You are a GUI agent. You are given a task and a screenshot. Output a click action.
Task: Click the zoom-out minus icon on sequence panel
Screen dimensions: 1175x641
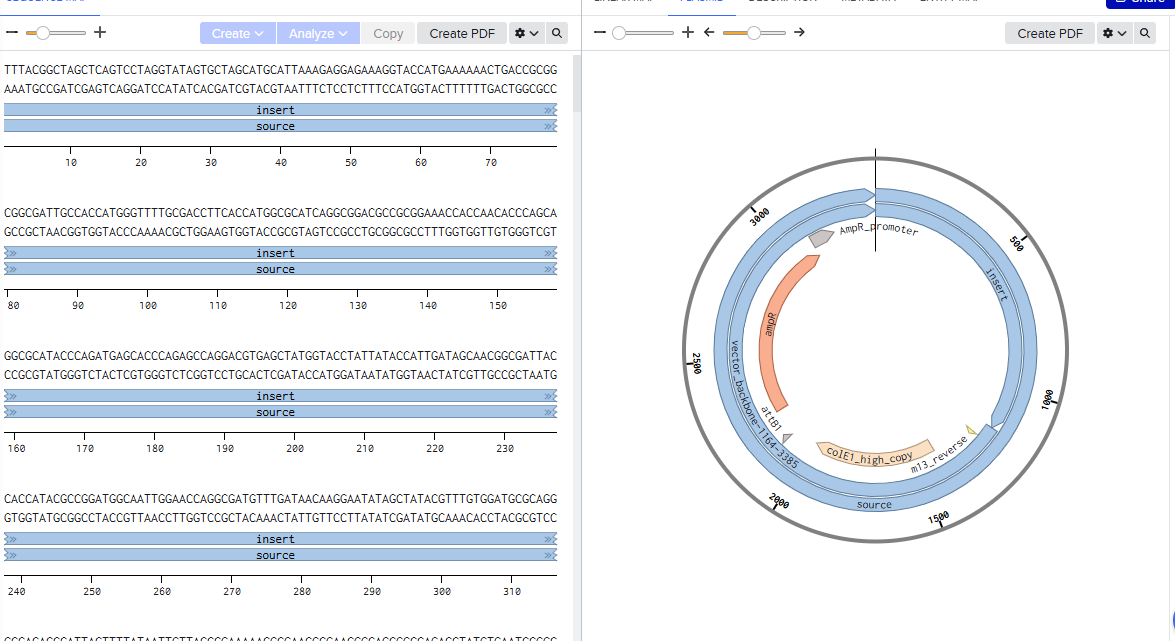[x=12, y=32]
